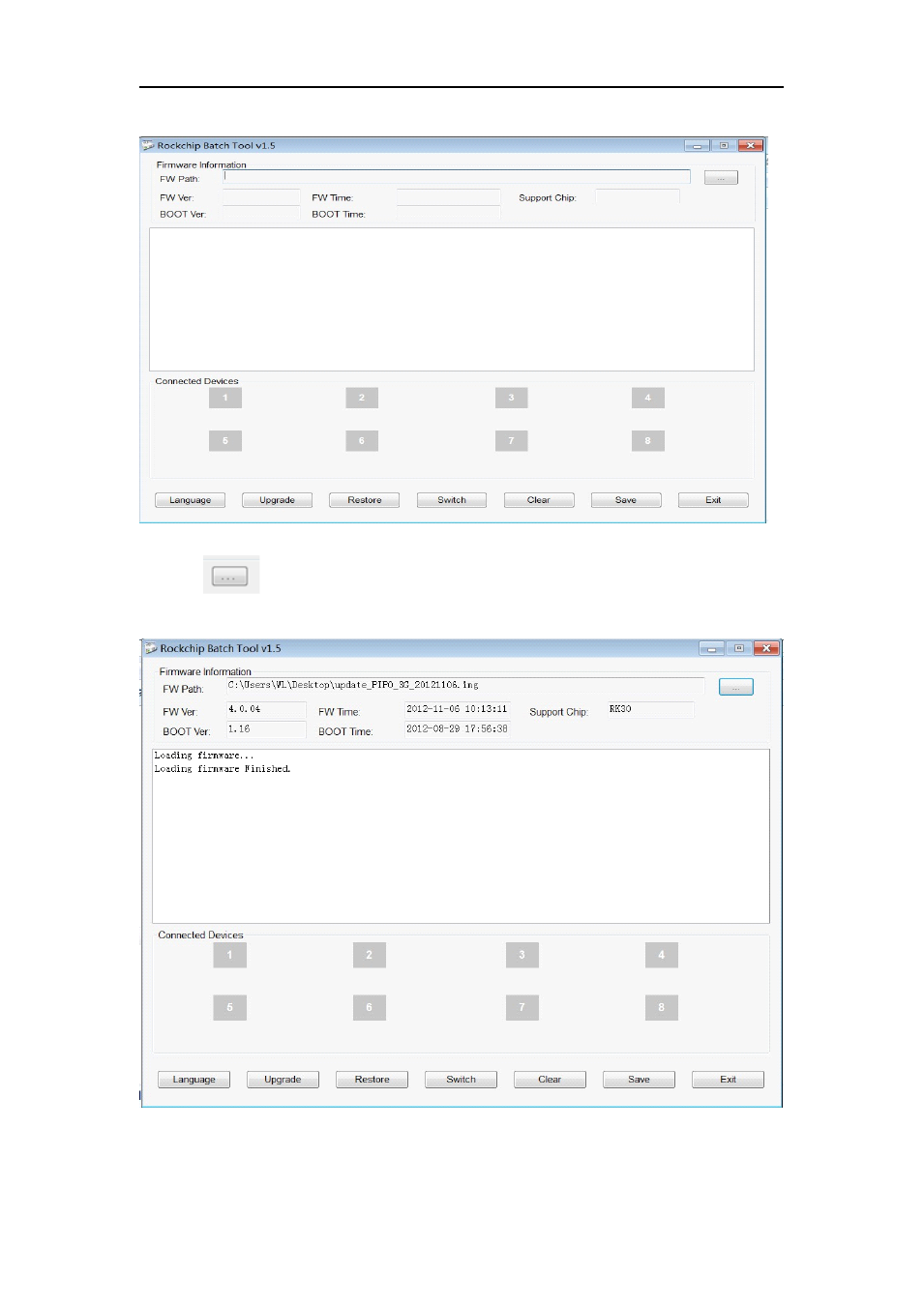The image size is (924, 1306).
Task: Choose Save in the loaded-firmware window
Action: 640,1080
